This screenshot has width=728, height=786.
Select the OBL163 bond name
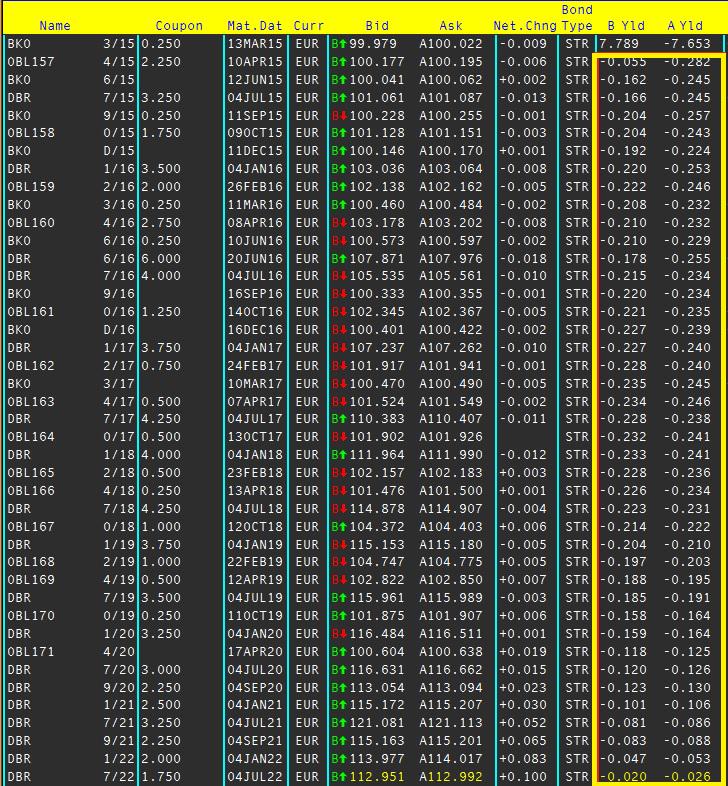point(31,402)
